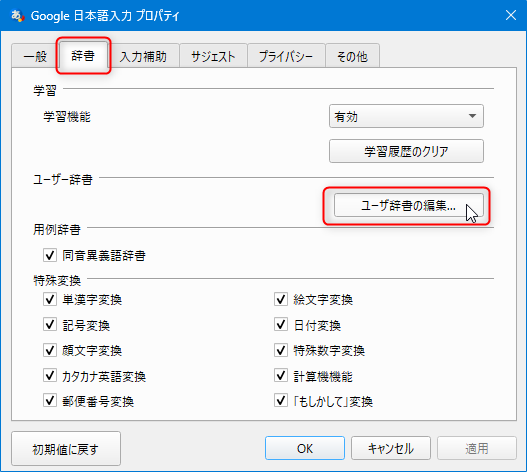Disable 絵文字変換 checkbox
Viewport: 527px width, 472px height.
(x=281, y=299)
